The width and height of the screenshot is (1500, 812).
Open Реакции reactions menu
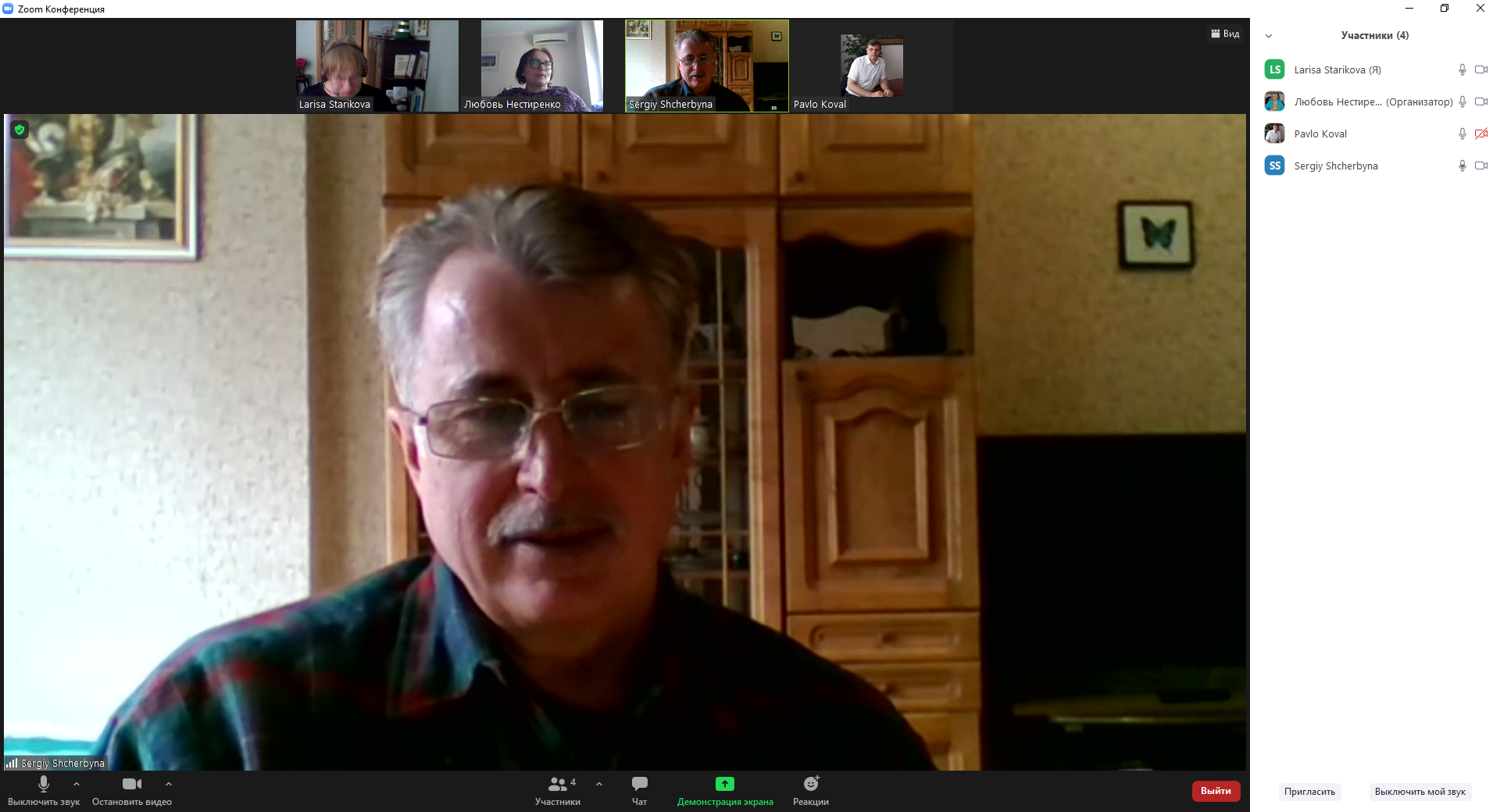point(811,790)
